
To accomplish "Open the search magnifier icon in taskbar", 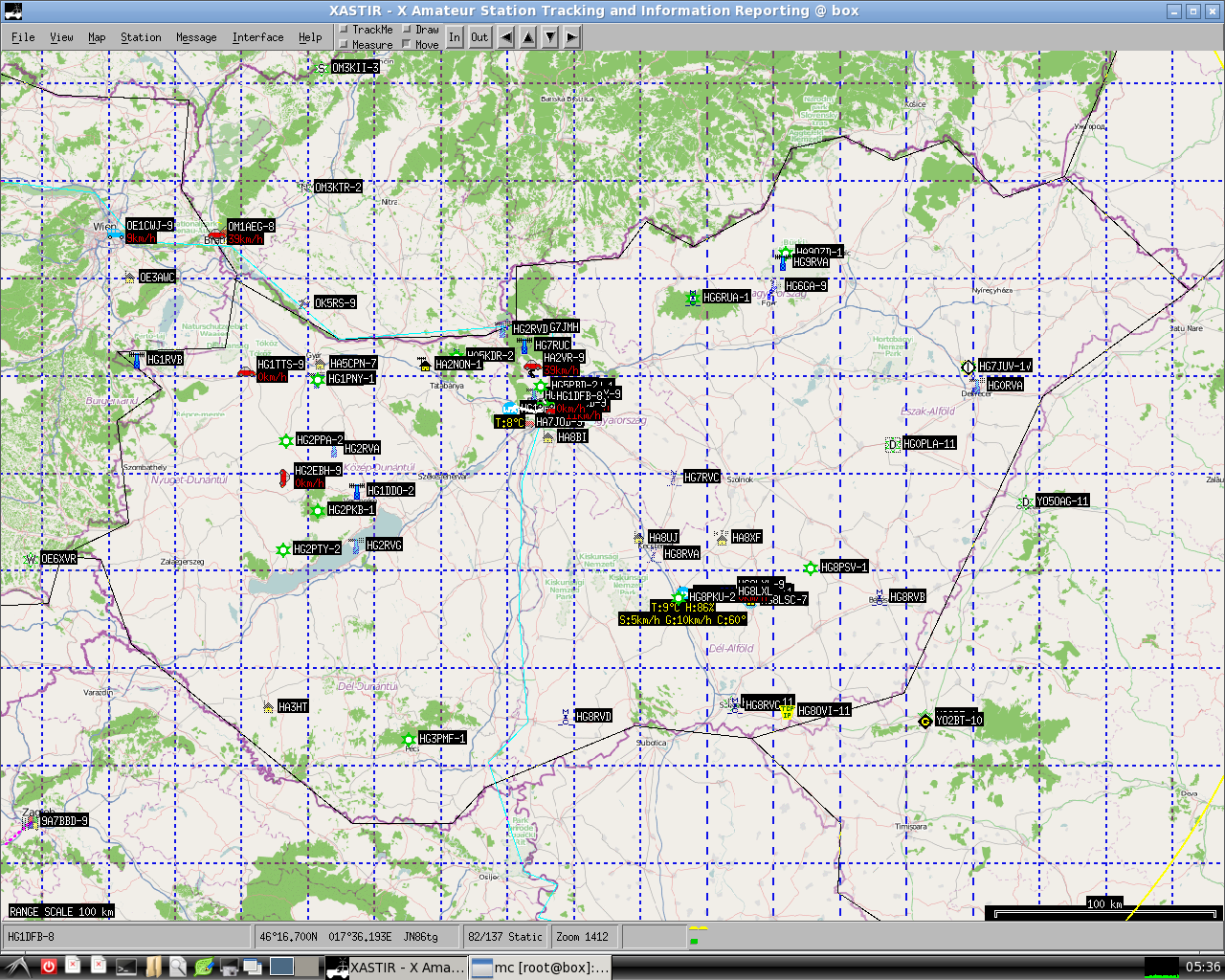I will click(178, 968).
